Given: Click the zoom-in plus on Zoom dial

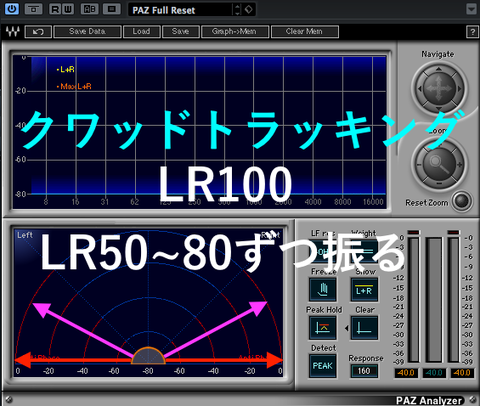Looking at the screenshot, I should 459,164.
